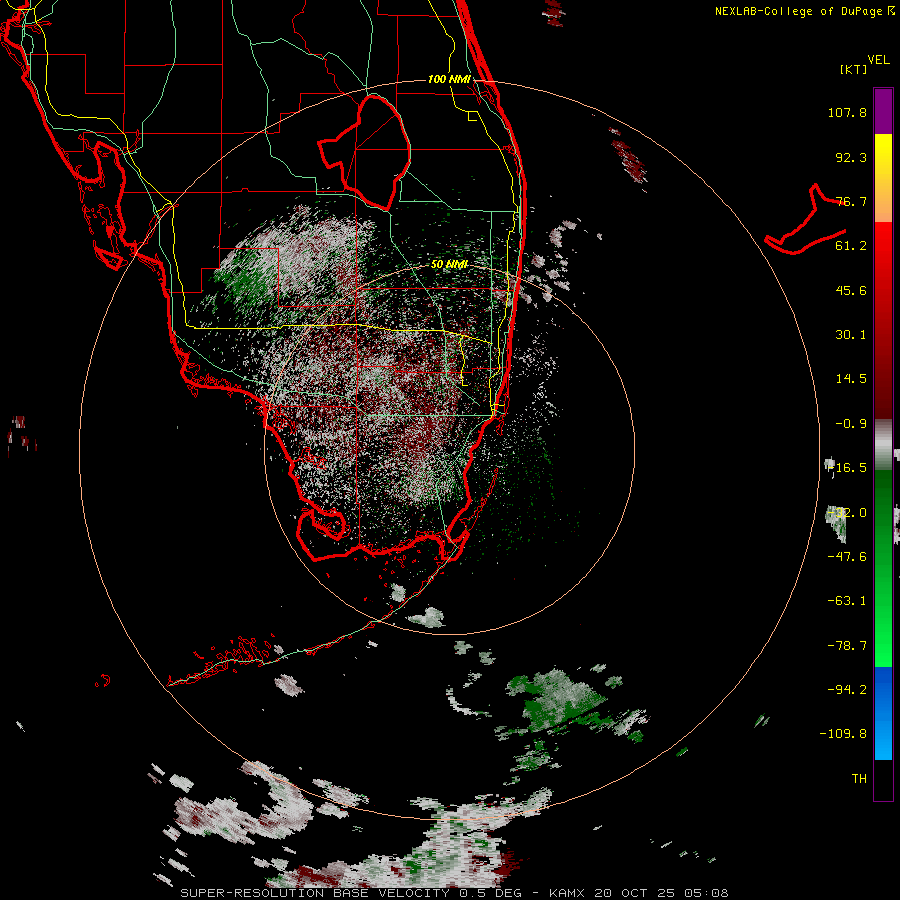Click the Grand Bahama island outline
The height and width of the screenshot is (900, 900).
pyautogui.click(x=805, y=219)
